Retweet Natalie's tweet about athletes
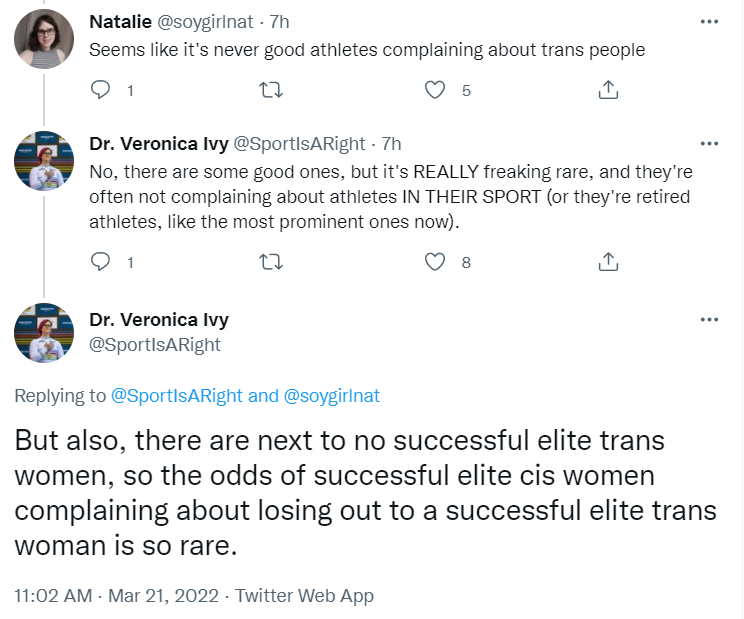The height and width of the screenshot is (619, 744). (271, 90)
